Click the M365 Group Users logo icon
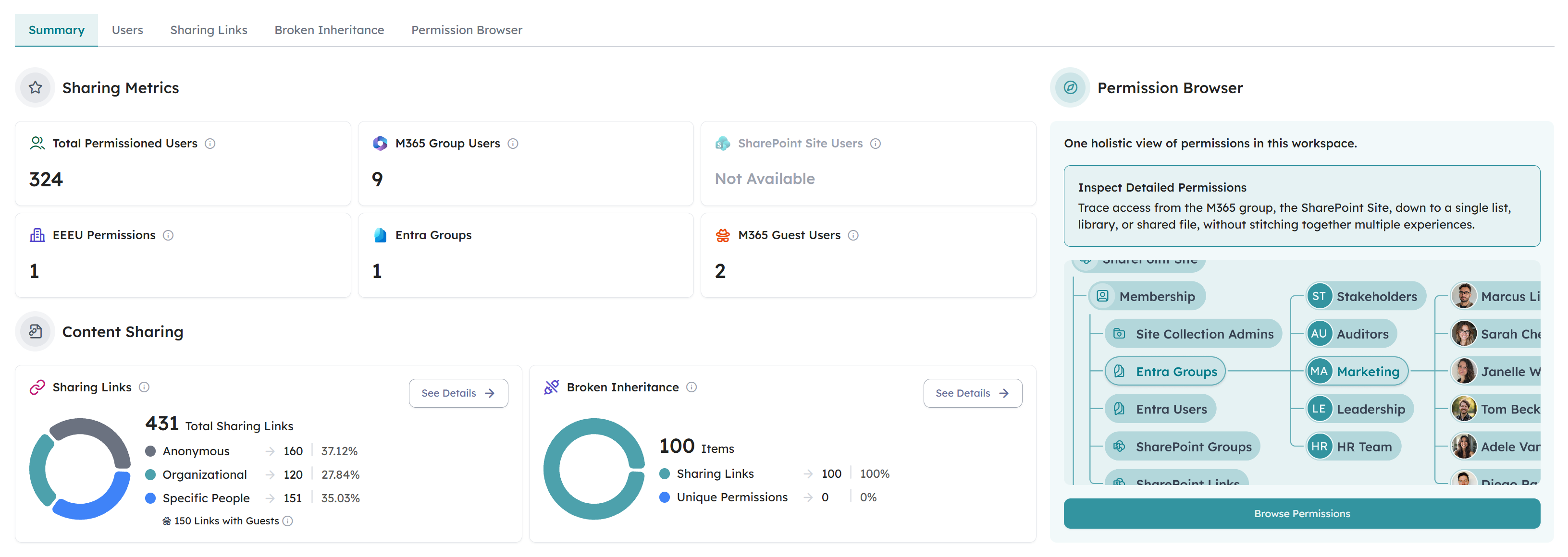The width and height of the screenshot is (1568, 557). pos(380,144)
